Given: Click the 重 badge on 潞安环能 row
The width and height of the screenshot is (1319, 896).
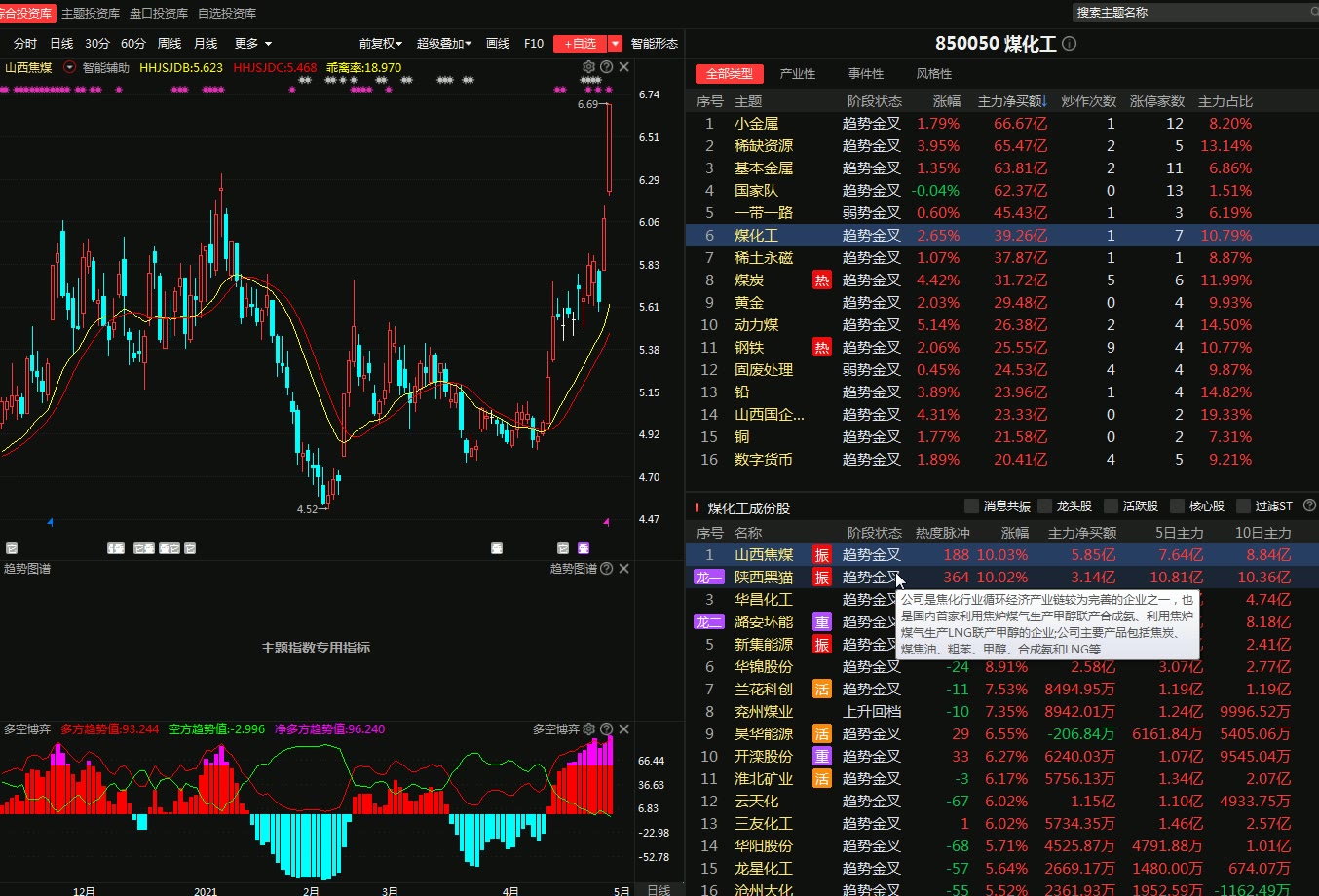Looking at the screenshot, I should pos(821,622).
